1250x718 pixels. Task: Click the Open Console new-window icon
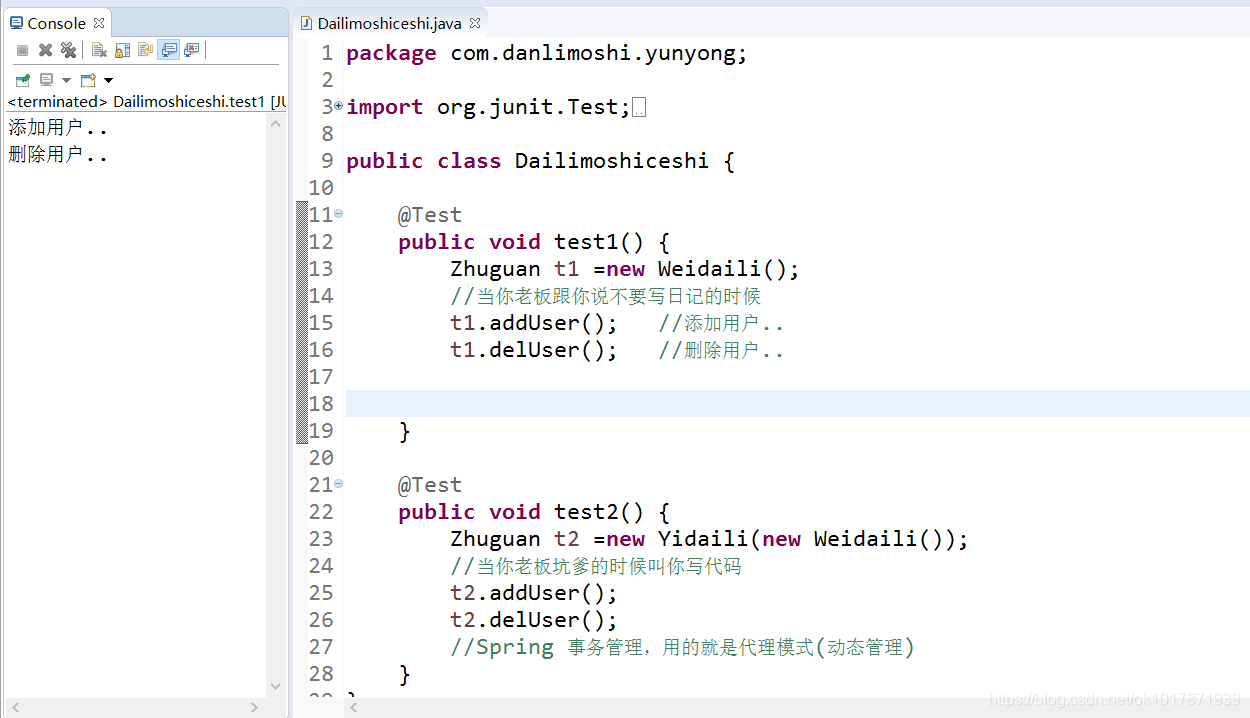click(88, 80)
